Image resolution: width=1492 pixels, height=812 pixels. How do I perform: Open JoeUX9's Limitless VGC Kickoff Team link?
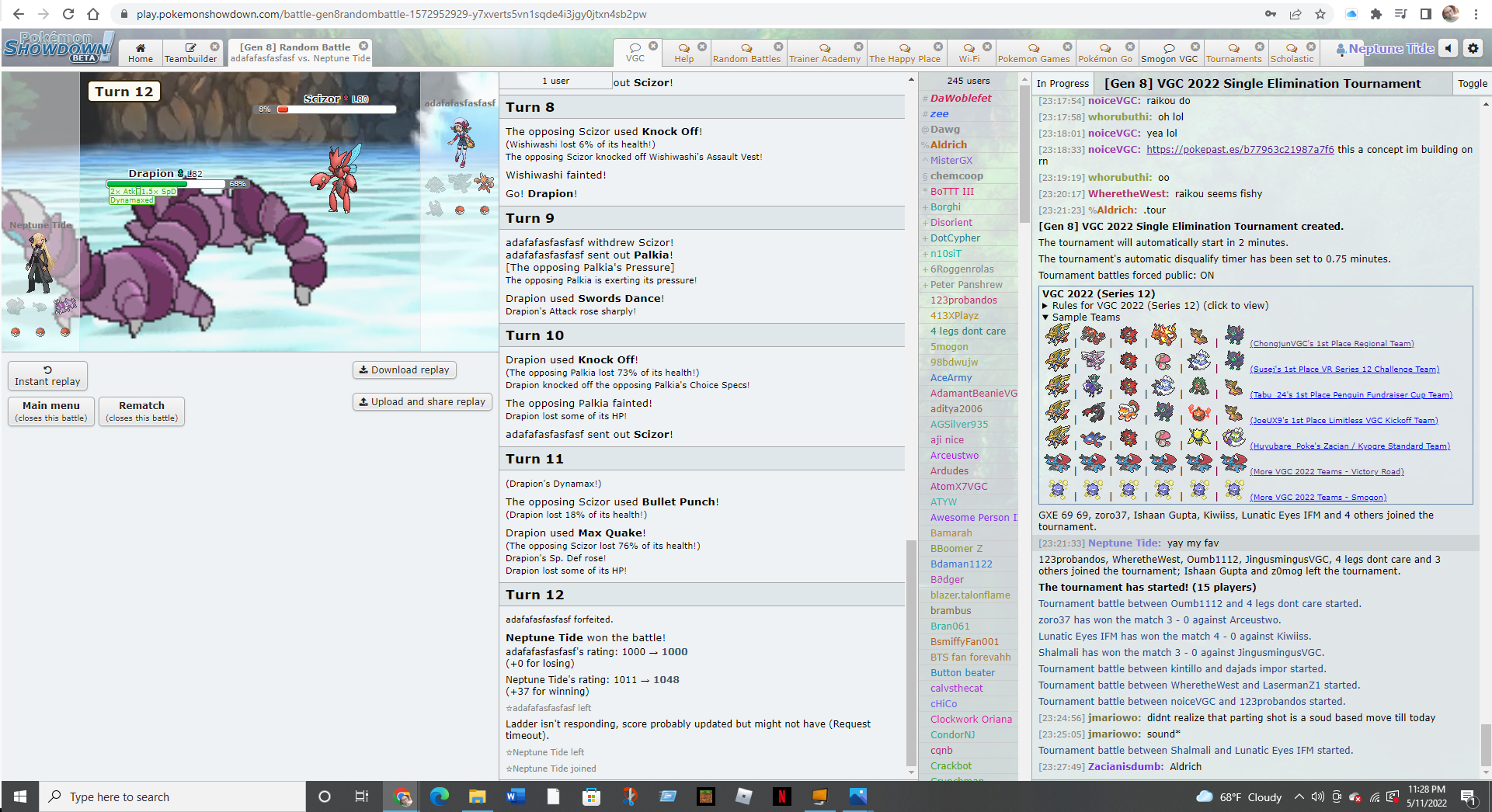click(1344, 420)
